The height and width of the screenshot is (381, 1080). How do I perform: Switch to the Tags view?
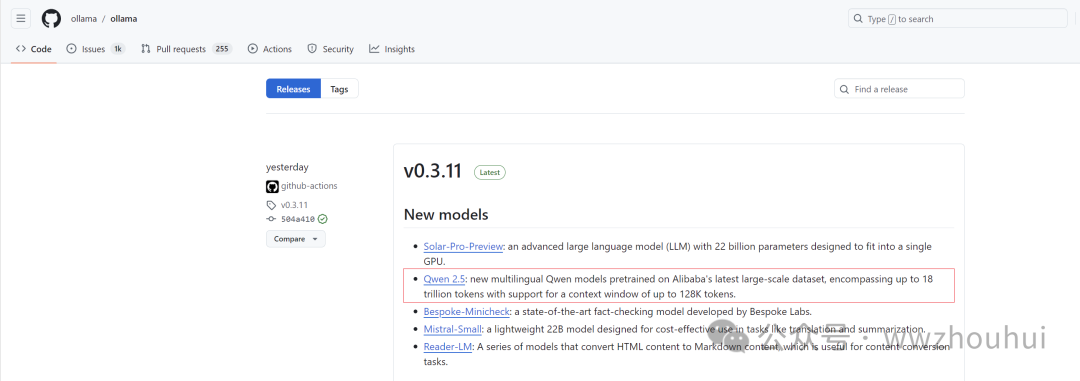point(339,89)
